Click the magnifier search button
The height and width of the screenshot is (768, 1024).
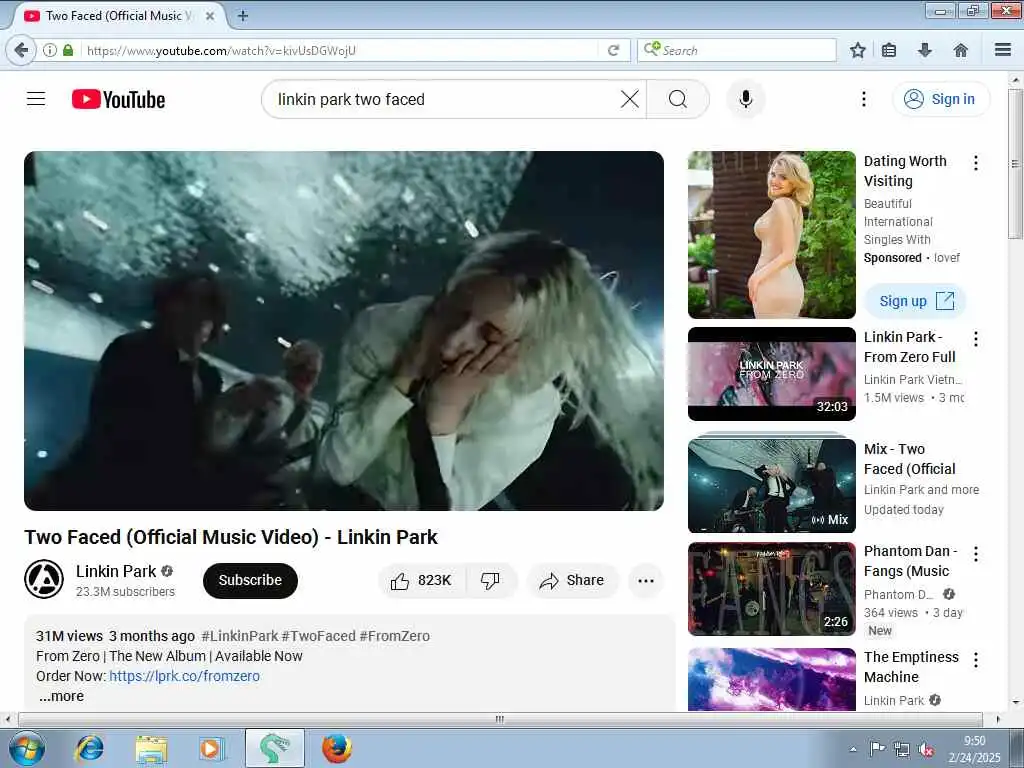[x=678, y=99]
